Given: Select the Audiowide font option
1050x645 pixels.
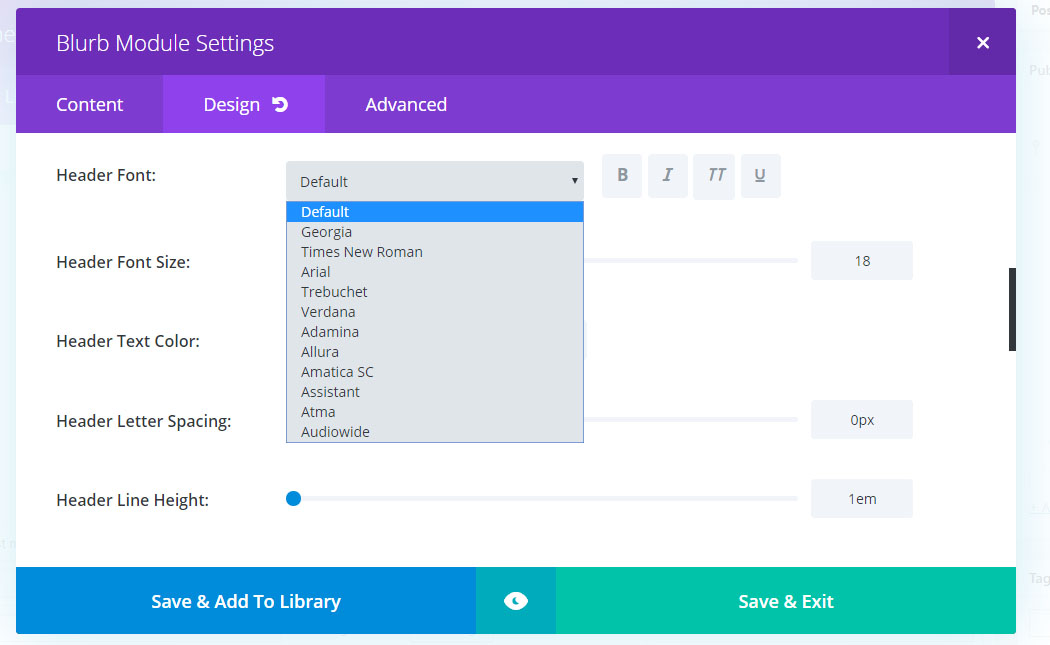Looking at the screenshot, I should point(335,432).
